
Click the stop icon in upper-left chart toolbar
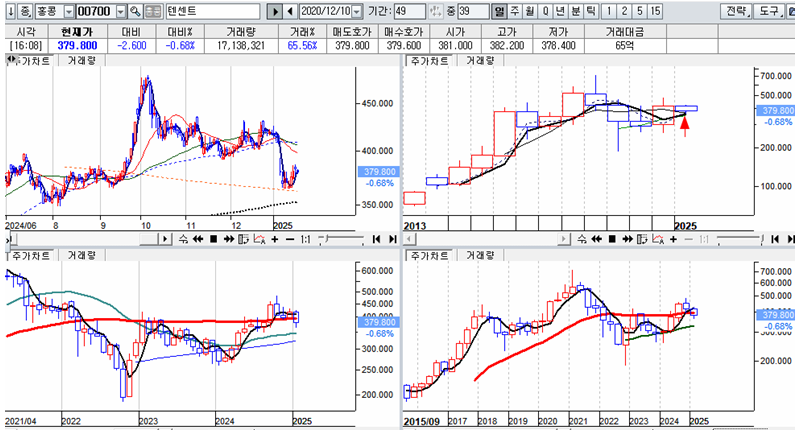tap(213, 239)
